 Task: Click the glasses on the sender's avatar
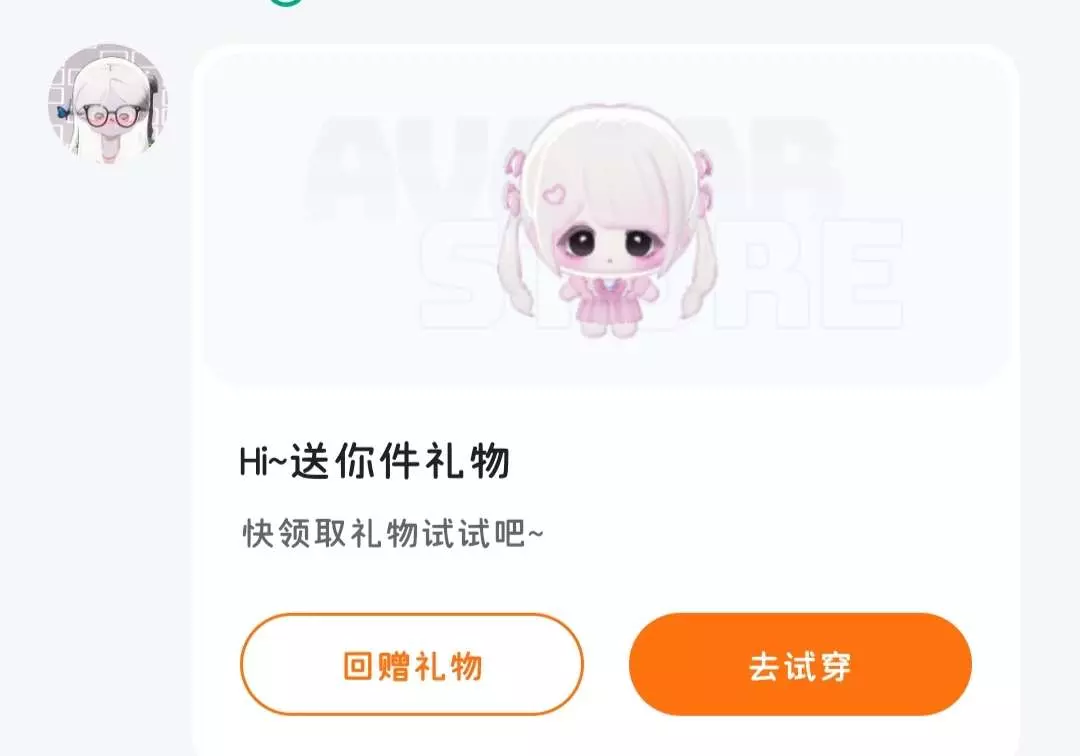pyautogui.click(x=110, y=115)
